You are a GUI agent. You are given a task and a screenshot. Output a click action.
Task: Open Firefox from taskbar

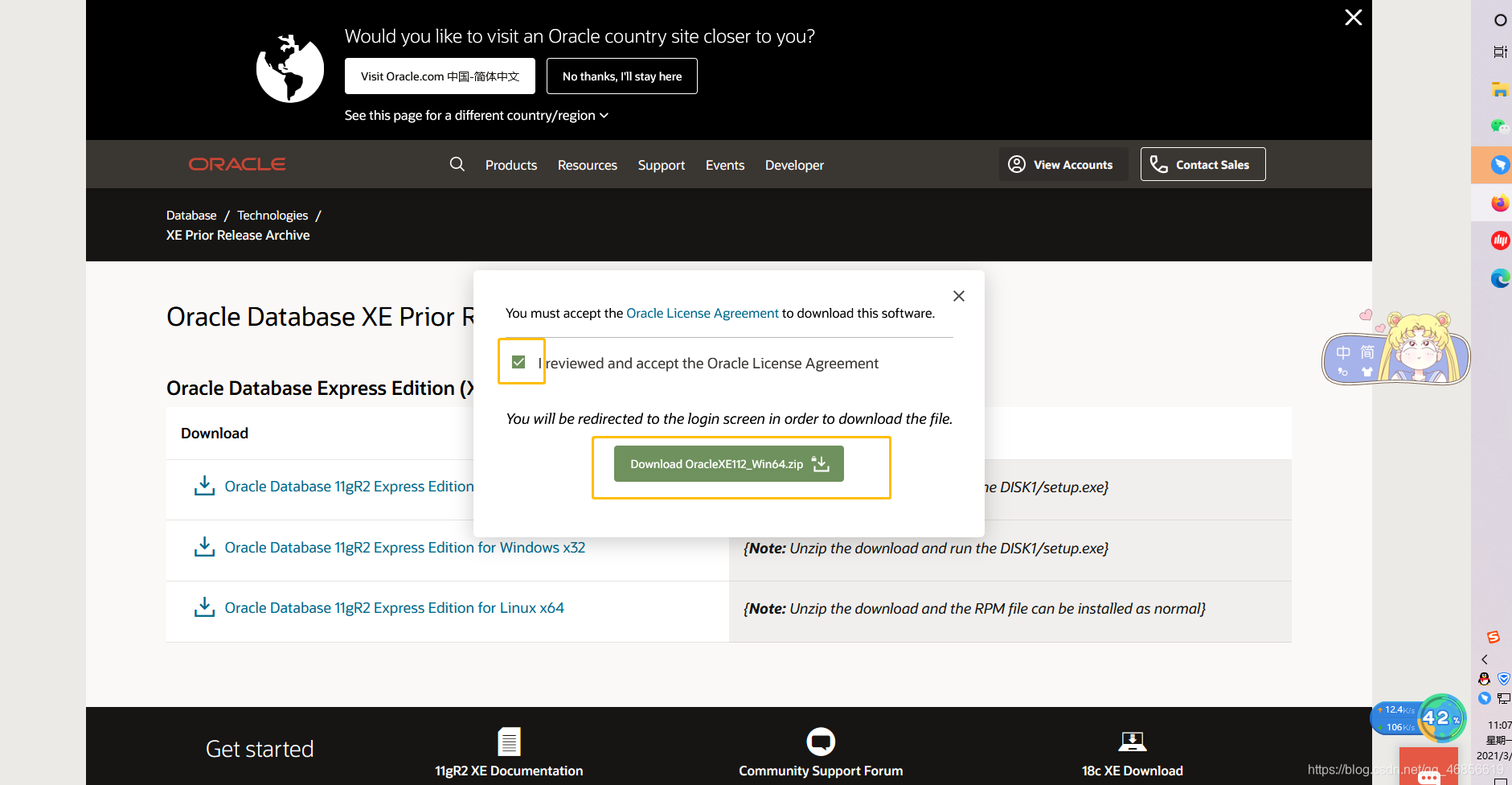click(x=1500, y=203)
